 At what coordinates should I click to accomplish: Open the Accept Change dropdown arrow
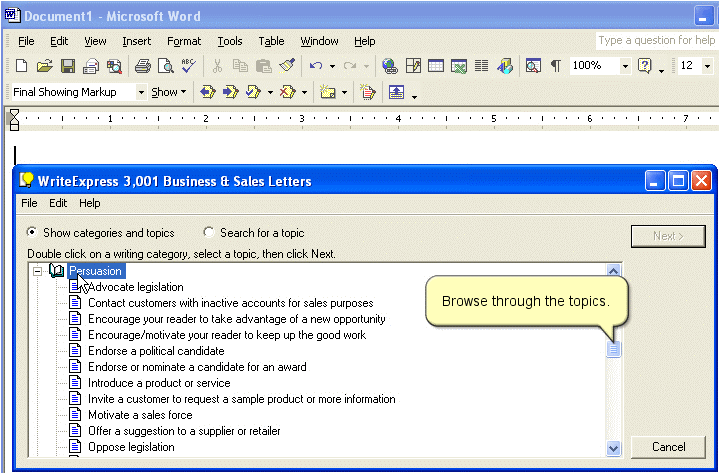coord(270,93)
